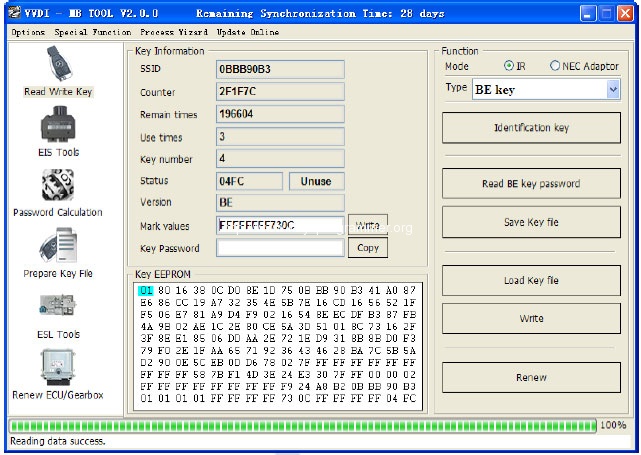Image resolution: width=641 pixels, height=455 pixels.
Task: Click the Prepare Key File icon
Action: (x=57, y=246)
